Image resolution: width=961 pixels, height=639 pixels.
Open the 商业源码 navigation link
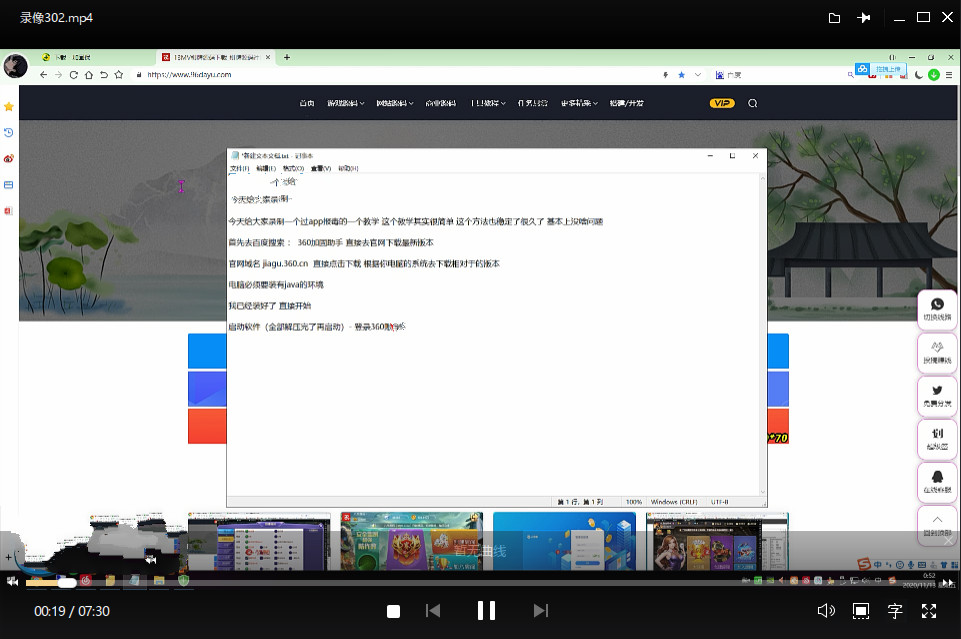point(441,103)
